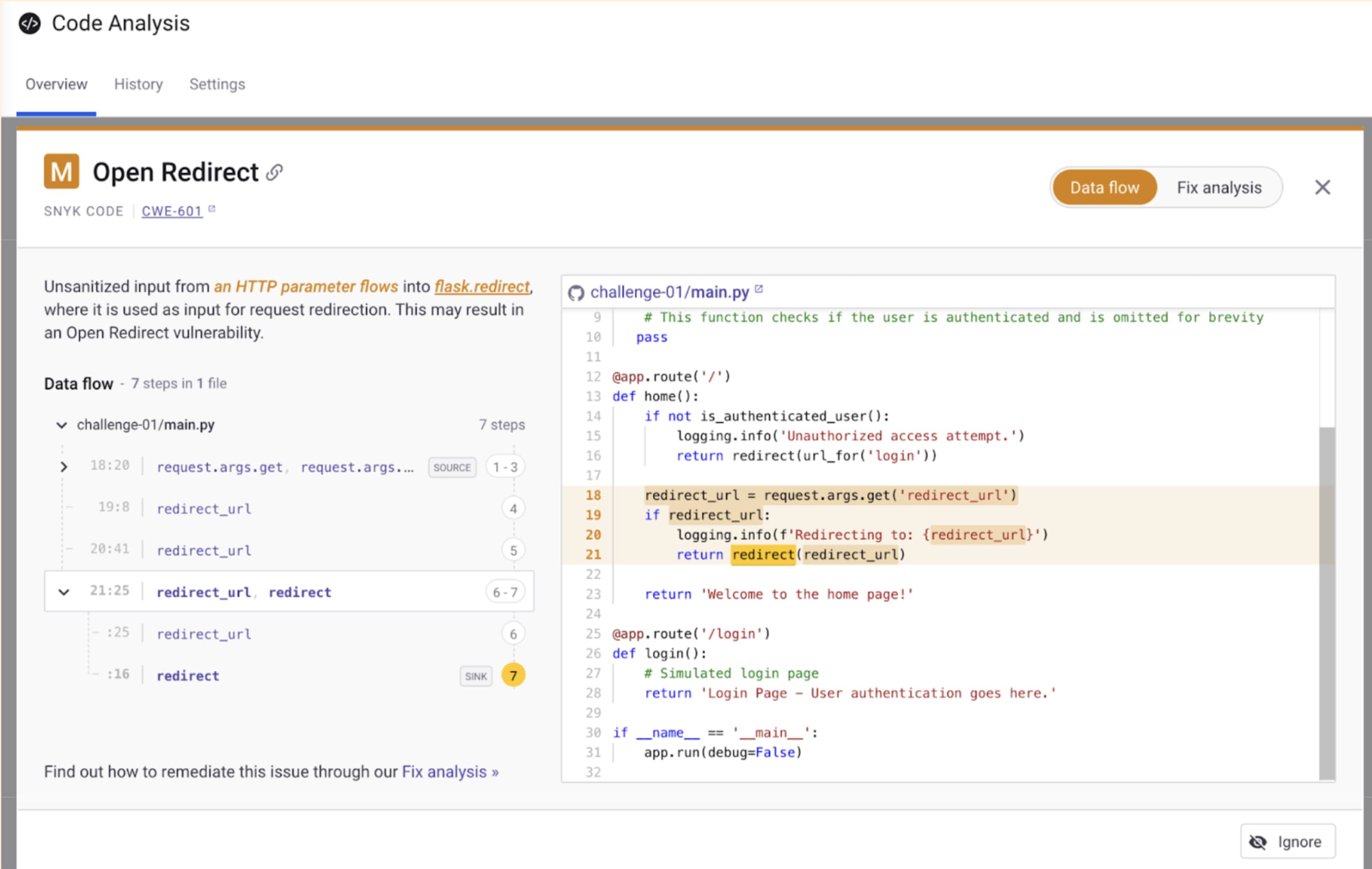Open the CWE-601 link
The image size is (1372, 869).
(172, 211)
